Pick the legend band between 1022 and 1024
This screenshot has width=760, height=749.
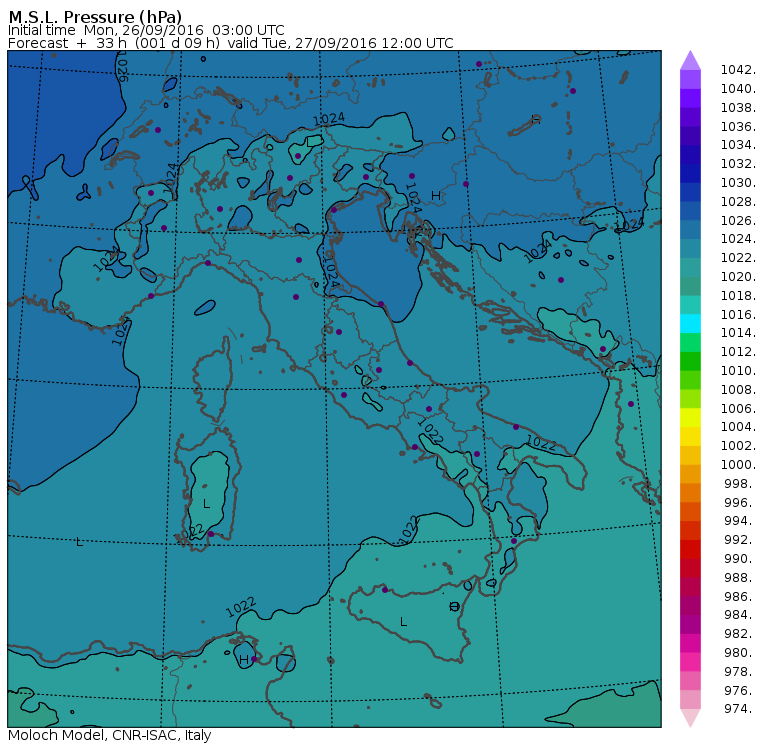[690, 249]
